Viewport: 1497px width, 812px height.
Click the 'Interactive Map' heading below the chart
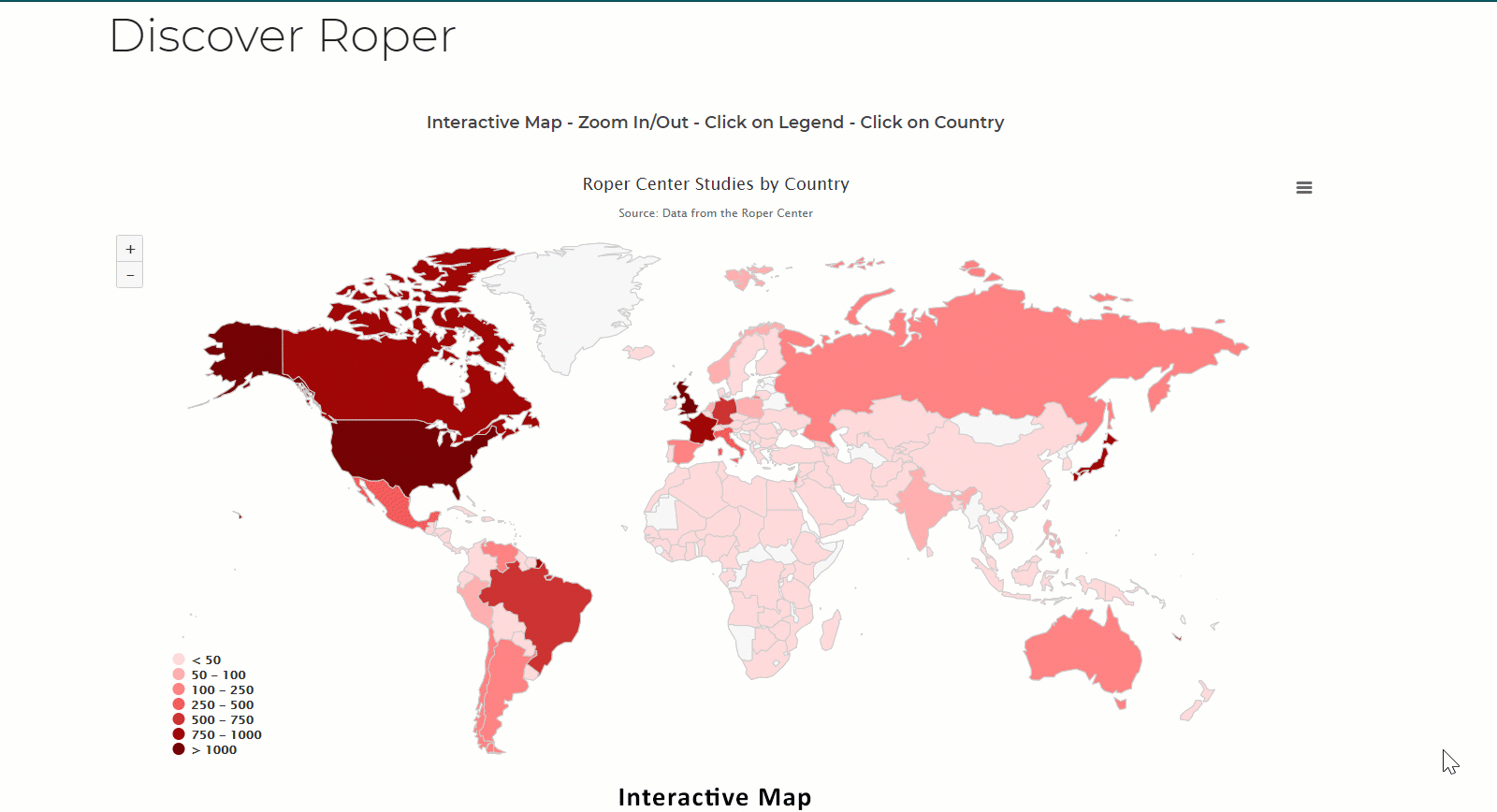coord(715,797)
